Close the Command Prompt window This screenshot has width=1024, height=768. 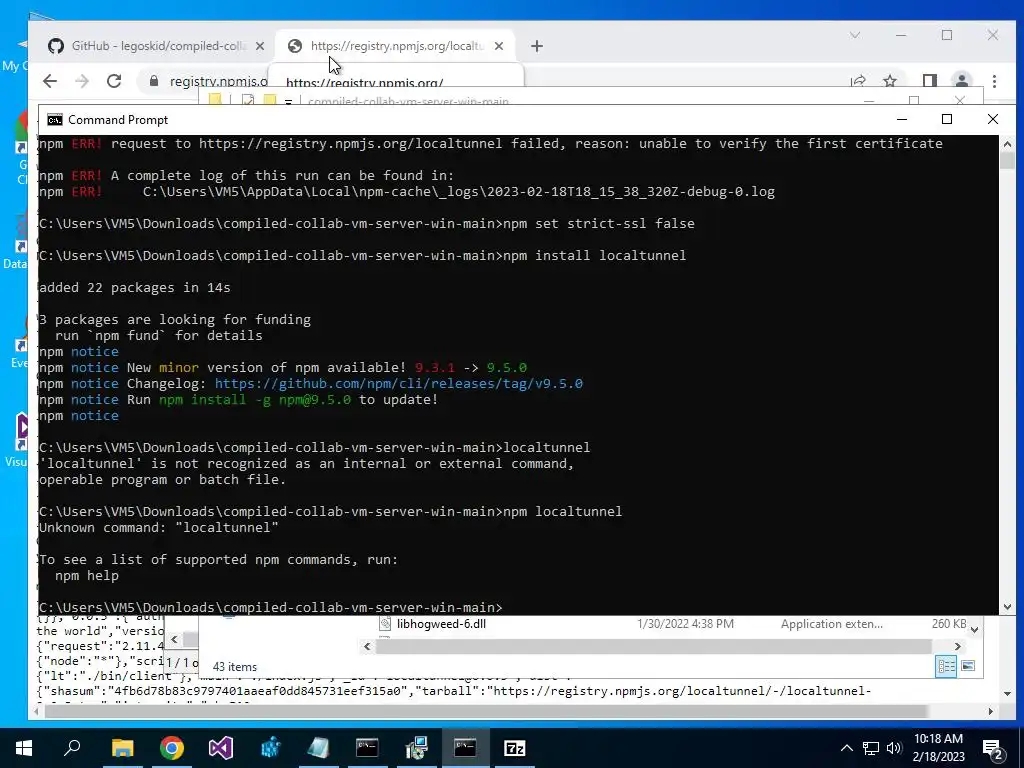click(993, 120)
